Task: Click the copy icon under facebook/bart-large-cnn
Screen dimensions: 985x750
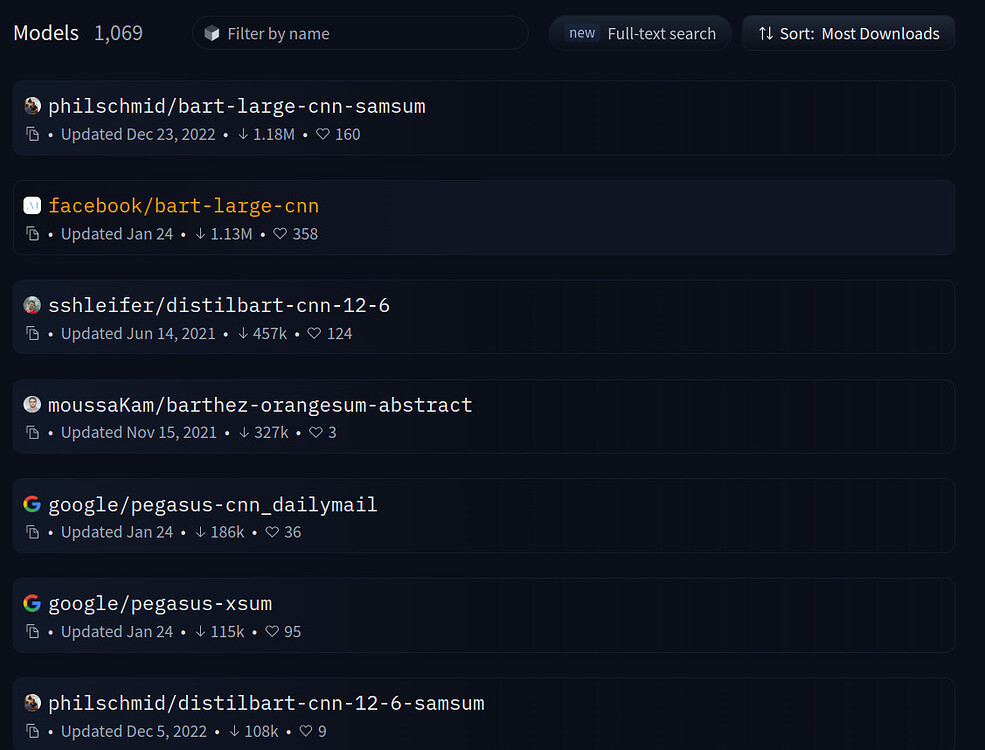Action: click(x=33, y=234)
